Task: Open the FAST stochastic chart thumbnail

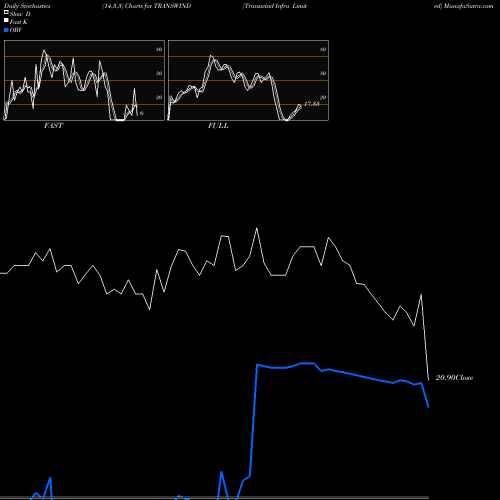Action: coord(84,80)
